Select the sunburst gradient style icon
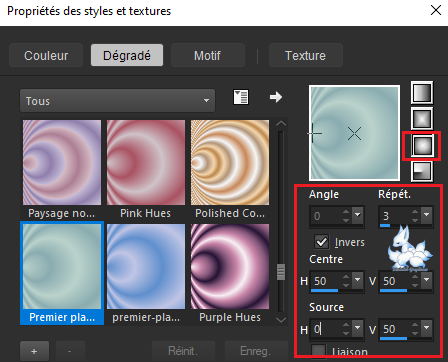448x362 pixels. tap(422, 146)
